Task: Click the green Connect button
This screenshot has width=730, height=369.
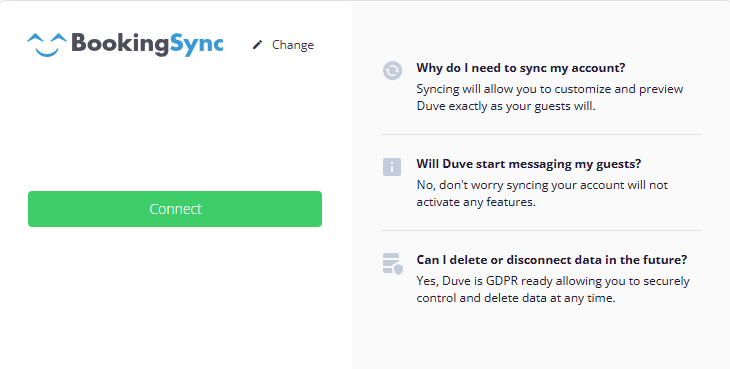Action: [x=175, y=209]
